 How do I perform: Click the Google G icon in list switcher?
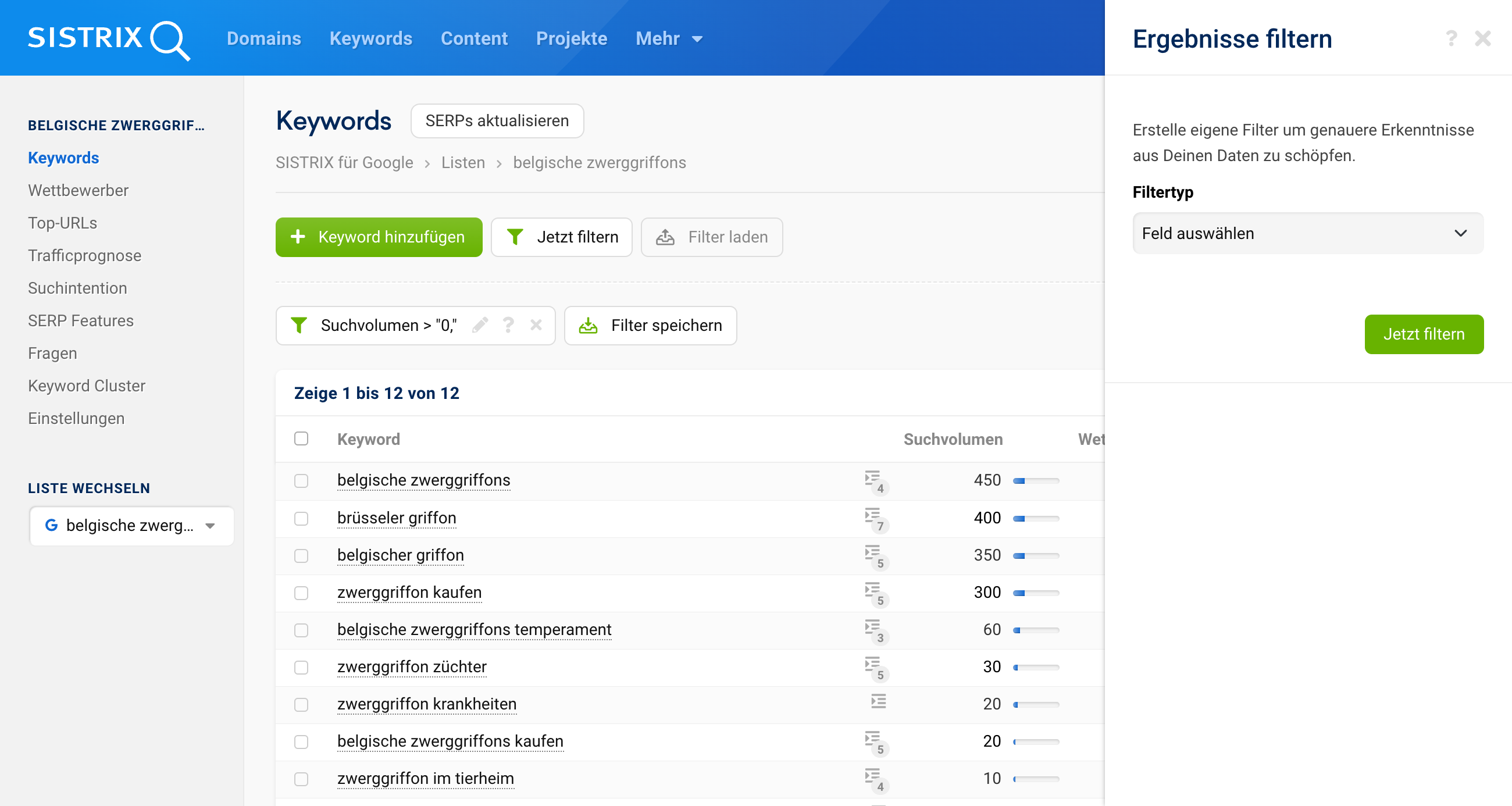tap(52, 525)
